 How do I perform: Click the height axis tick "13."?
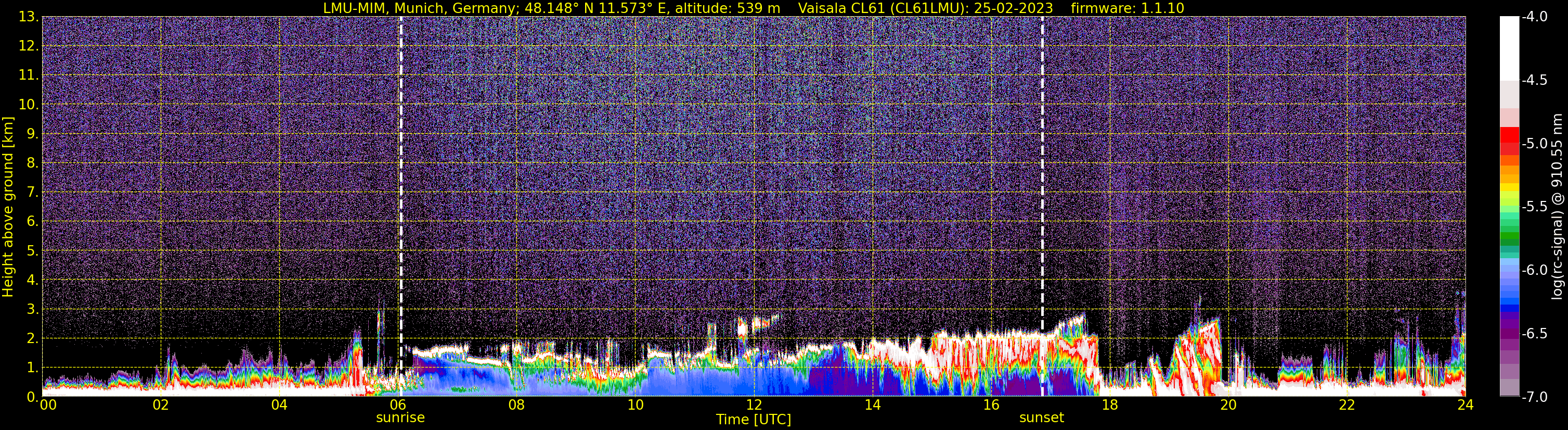(29, 17)
